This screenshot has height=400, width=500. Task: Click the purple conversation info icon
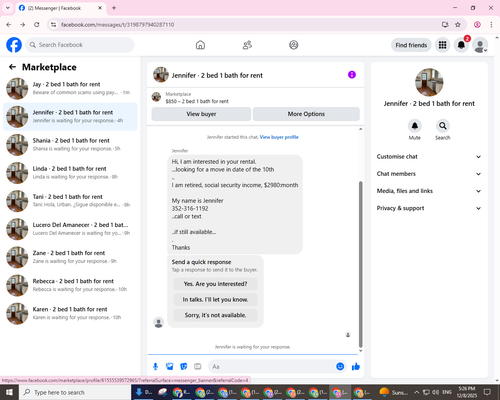(352, 75)
